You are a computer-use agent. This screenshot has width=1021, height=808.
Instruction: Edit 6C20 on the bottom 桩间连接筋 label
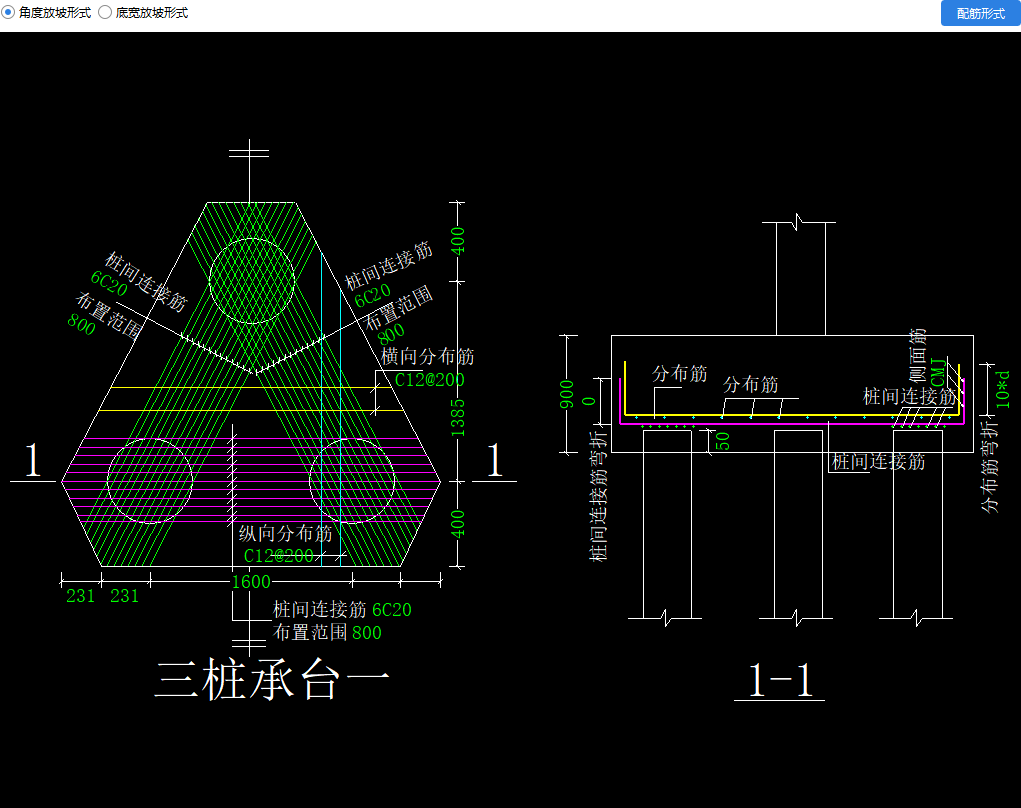click(391, 610)
